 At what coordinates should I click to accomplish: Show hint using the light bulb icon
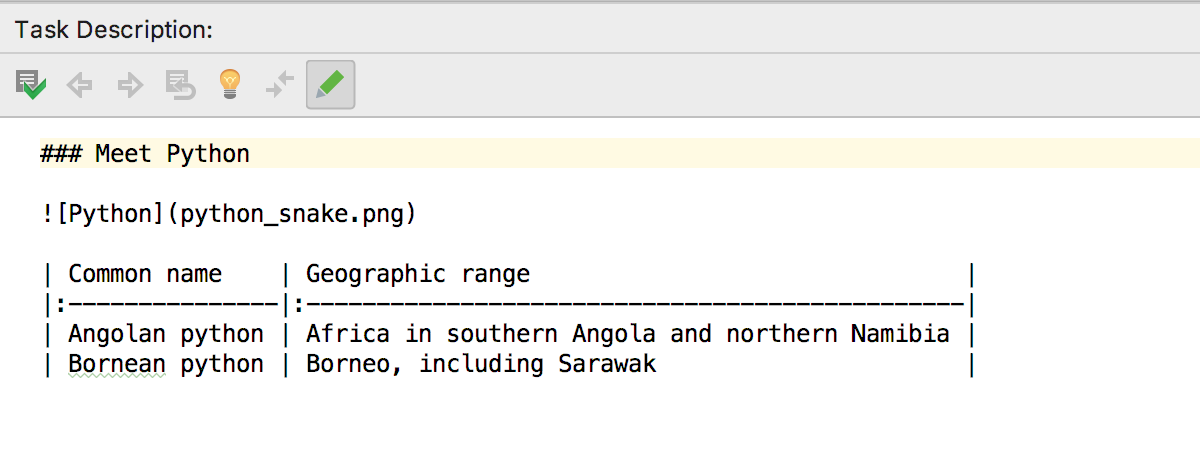[x=231, y=85]
